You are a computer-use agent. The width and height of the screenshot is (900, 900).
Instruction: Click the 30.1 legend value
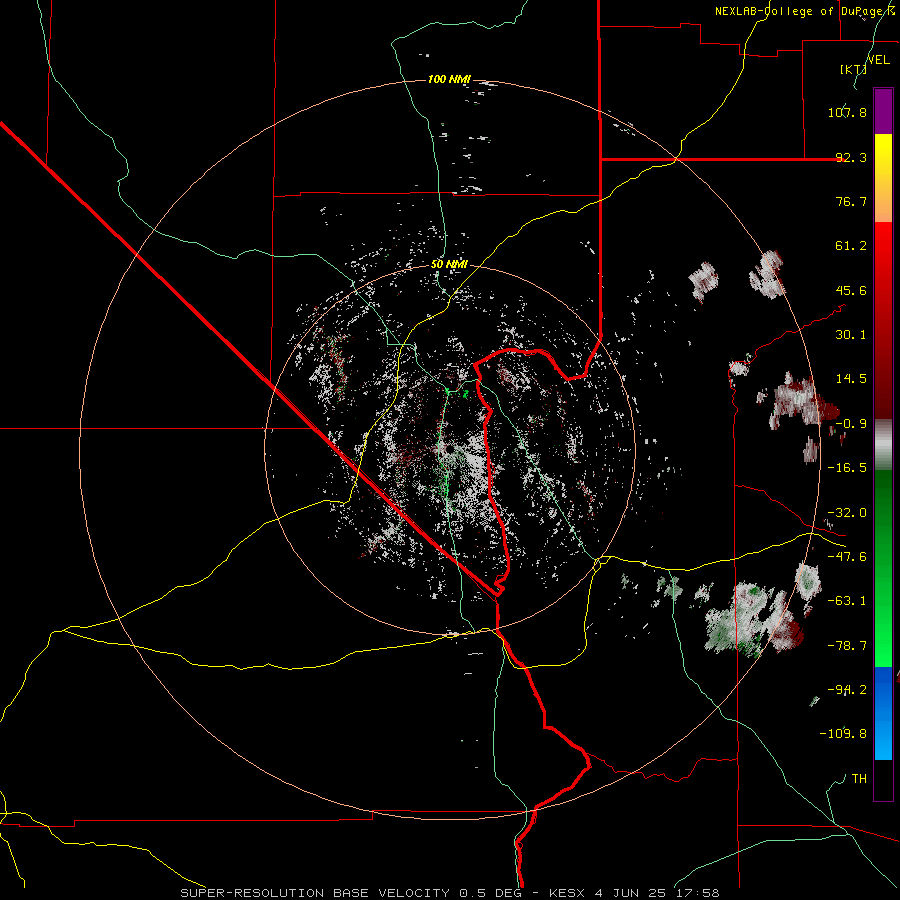click(851, 335)
